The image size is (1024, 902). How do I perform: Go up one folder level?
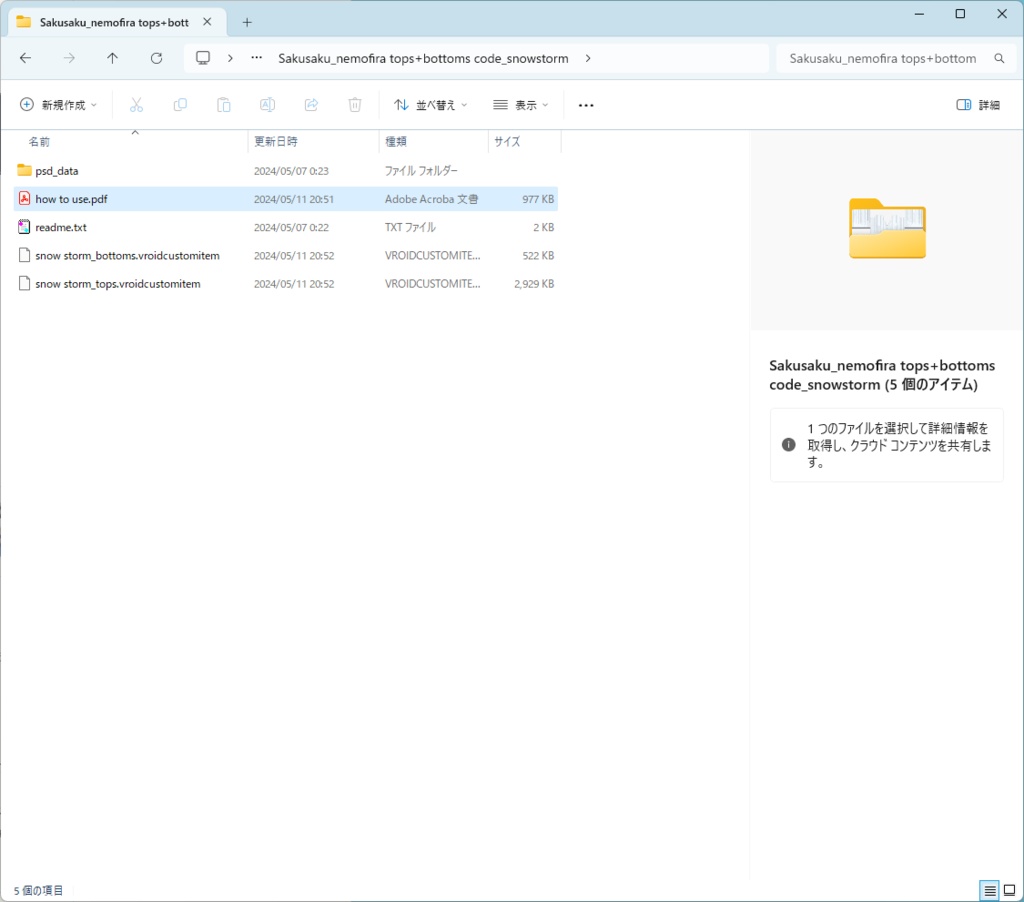[x=112, y=58]
